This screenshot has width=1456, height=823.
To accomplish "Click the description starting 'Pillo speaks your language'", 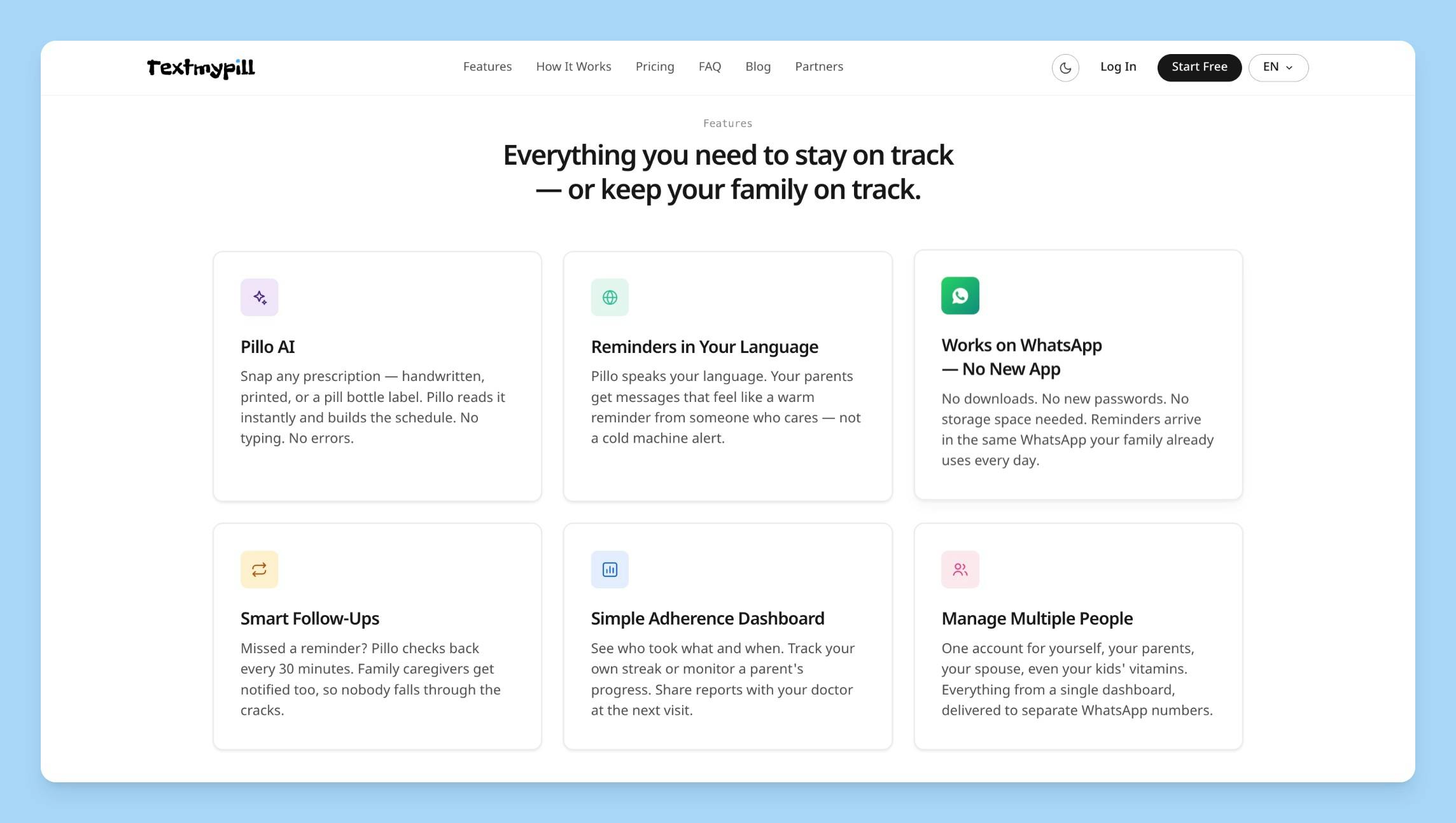I will (x=726, y=407).
